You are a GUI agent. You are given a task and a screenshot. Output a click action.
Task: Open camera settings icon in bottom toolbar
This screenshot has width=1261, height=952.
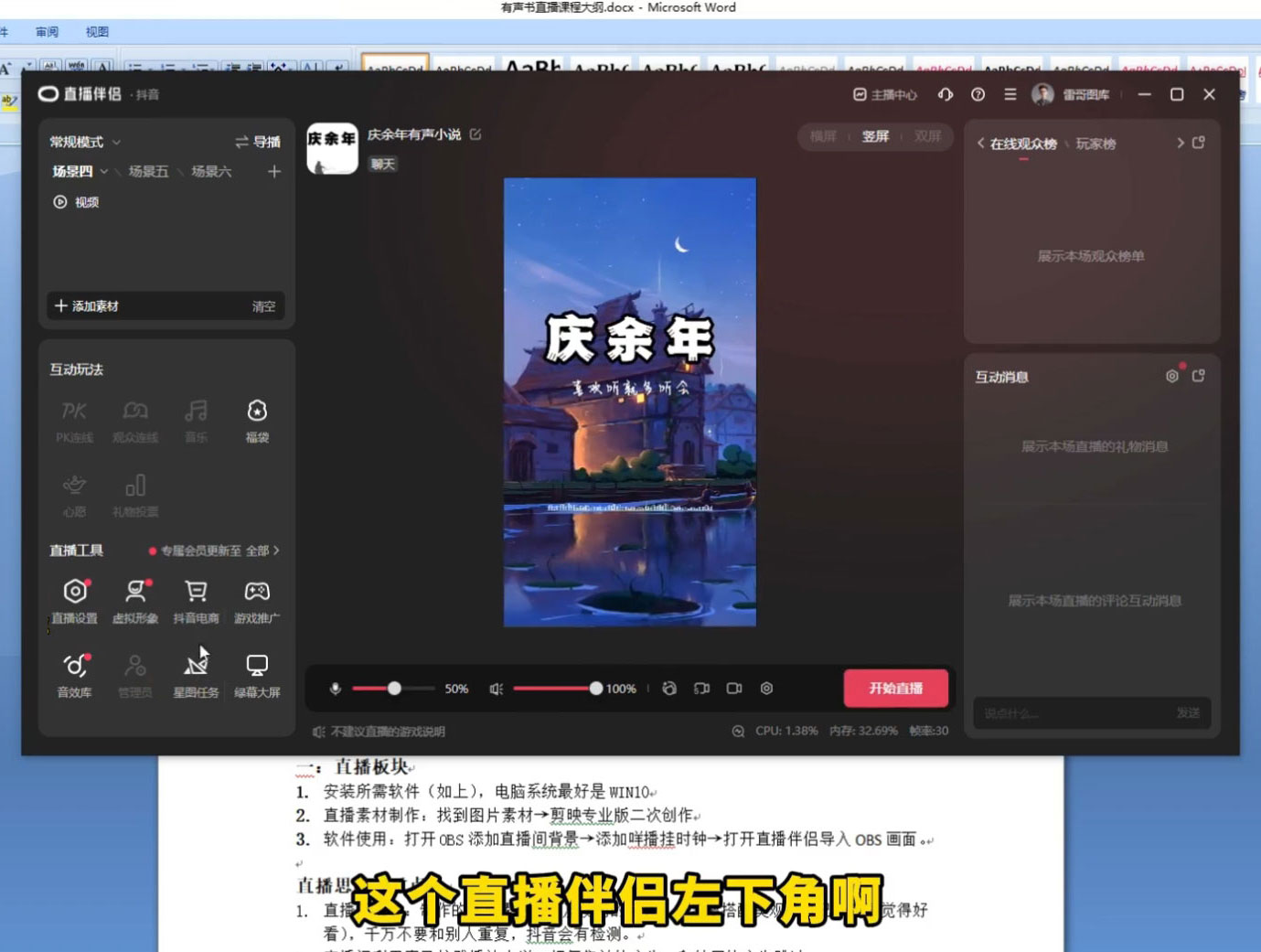tap(766, 689)
